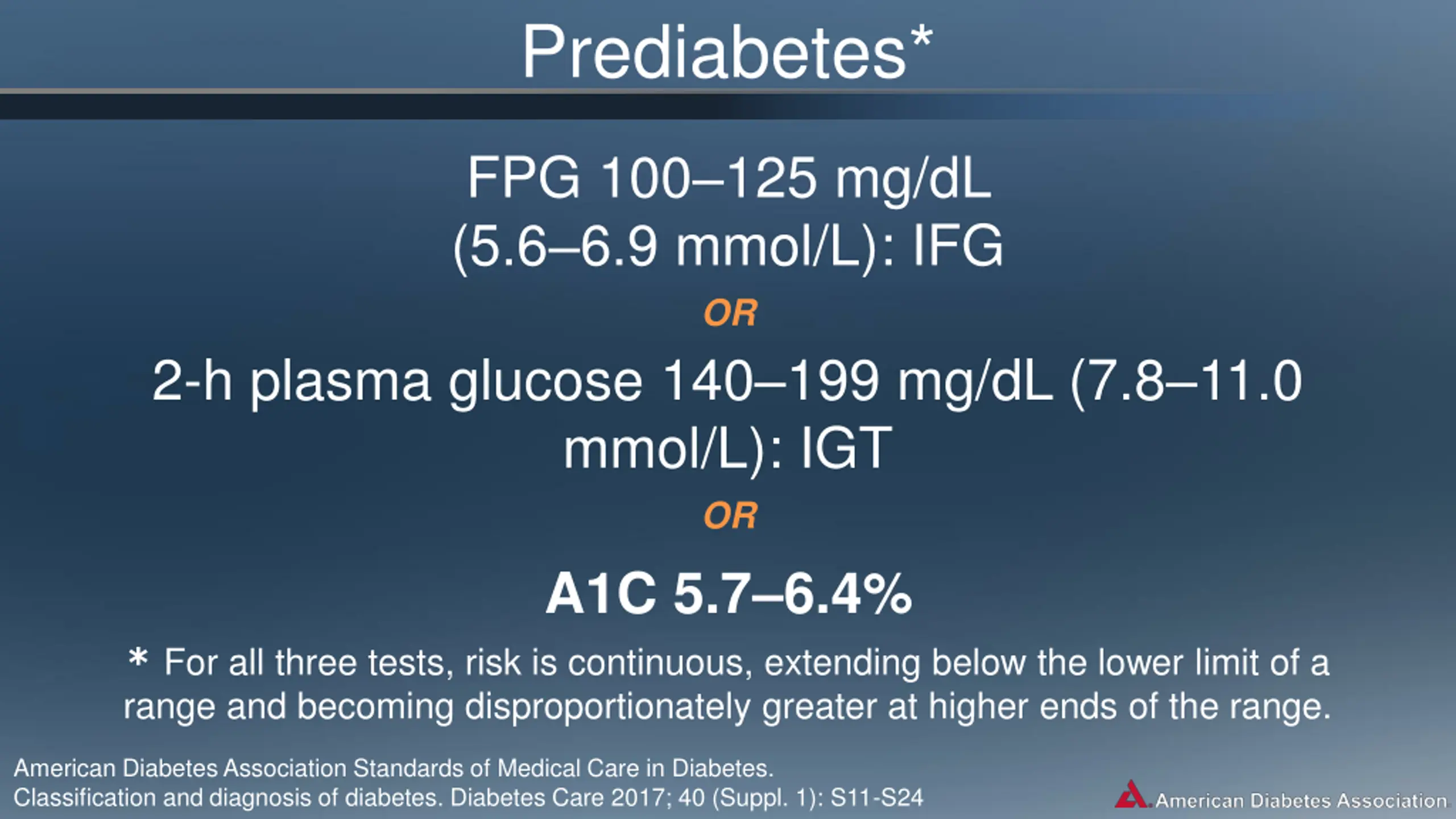This screenshot has width=1456, height=819.
Task: Select the bold A1C 5.7–6.4% text
Action: coord(729,594)
